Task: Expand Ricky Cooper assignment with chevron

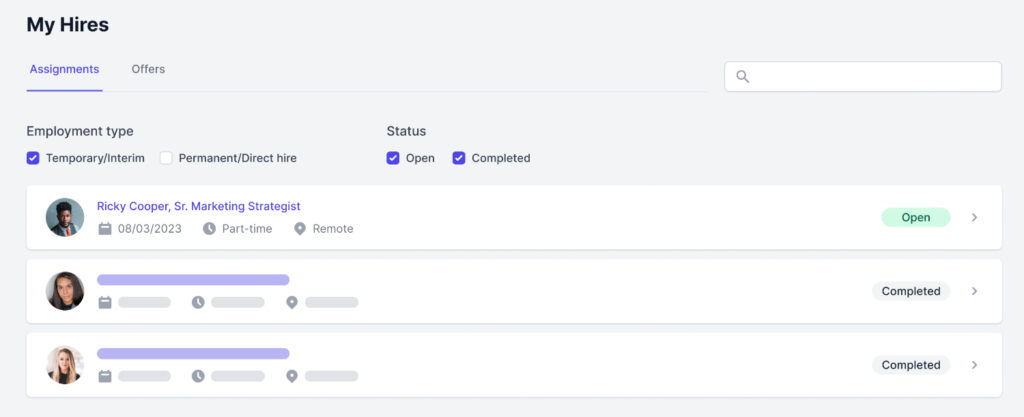Action: click(x=975, y=217)
